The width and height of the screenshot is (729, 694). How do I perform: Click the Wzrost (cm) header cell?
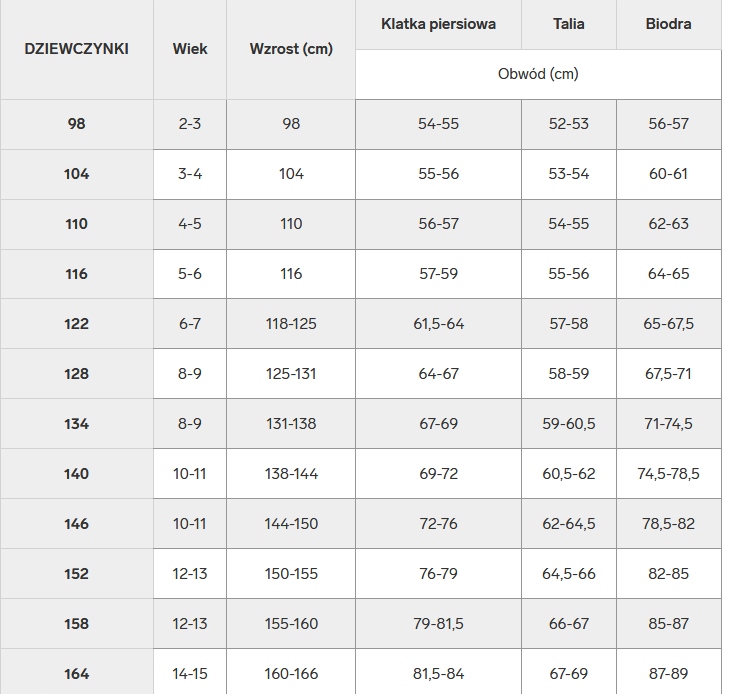coord(291,49)
